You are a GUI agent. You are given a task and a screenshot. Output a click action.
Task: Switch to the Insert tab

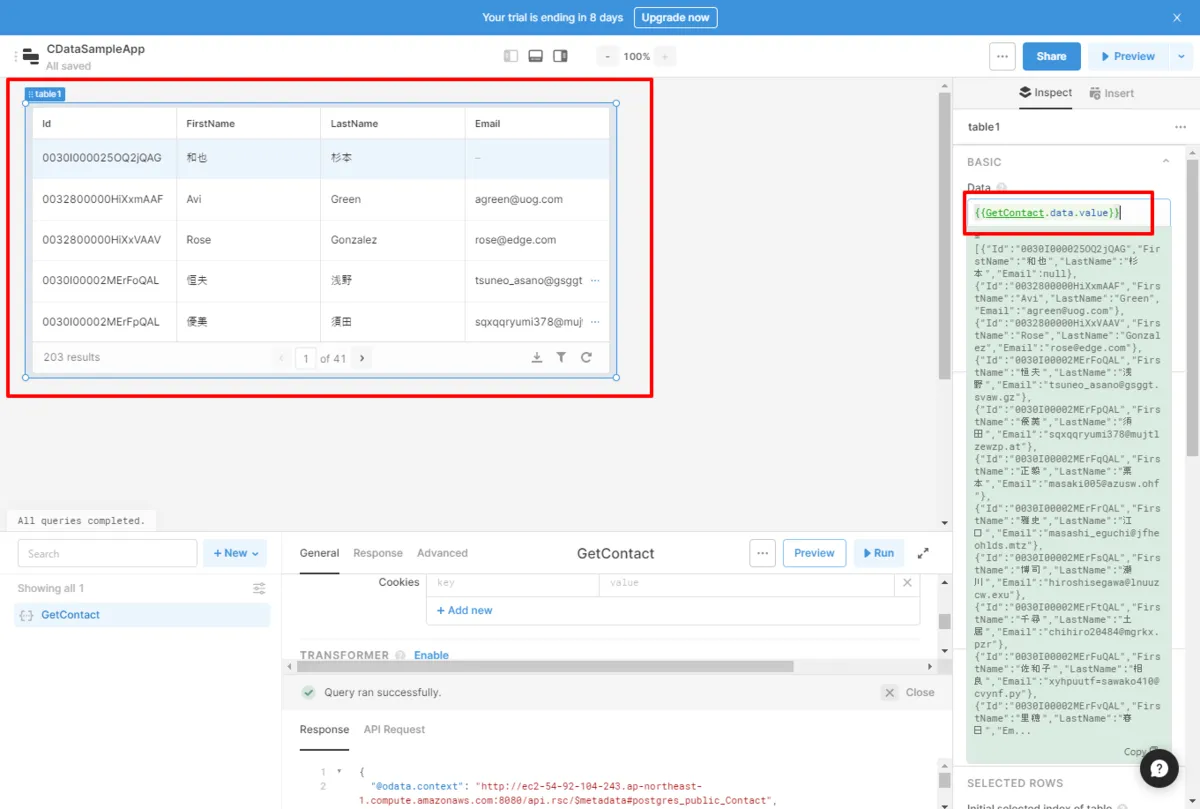[1111, 93]
